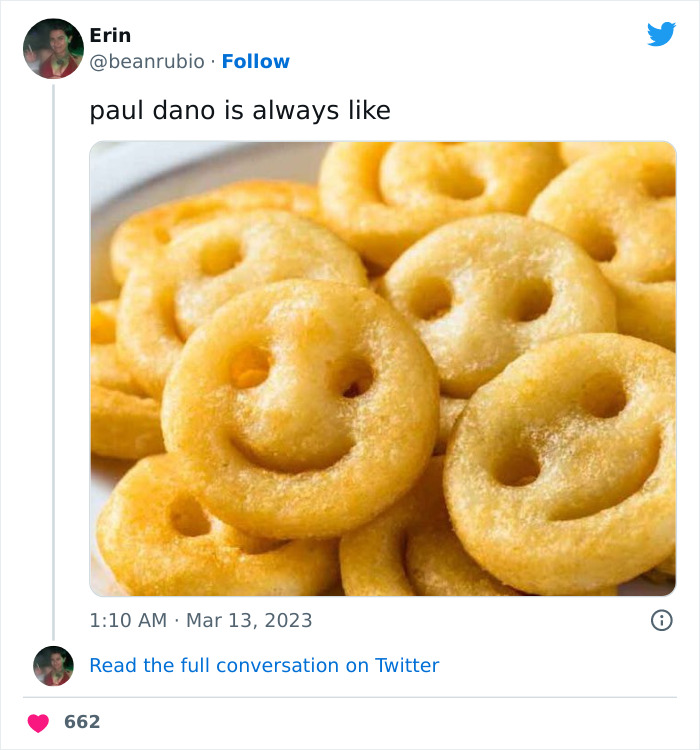Follow the @beanrubio account
This screenshot has width=700, height=750.
coord(255,61)
